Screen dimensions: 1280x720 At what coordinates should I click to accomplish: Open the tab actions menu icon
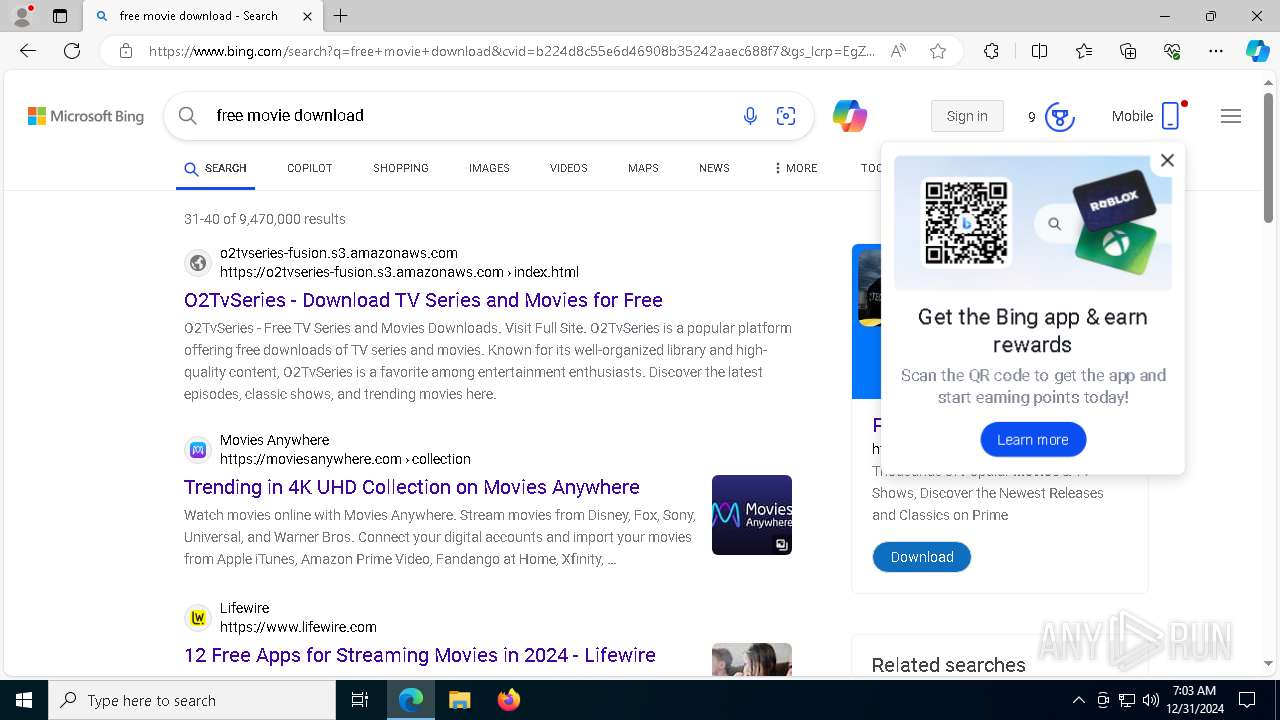pyautogui.click(x=60, y=16)
